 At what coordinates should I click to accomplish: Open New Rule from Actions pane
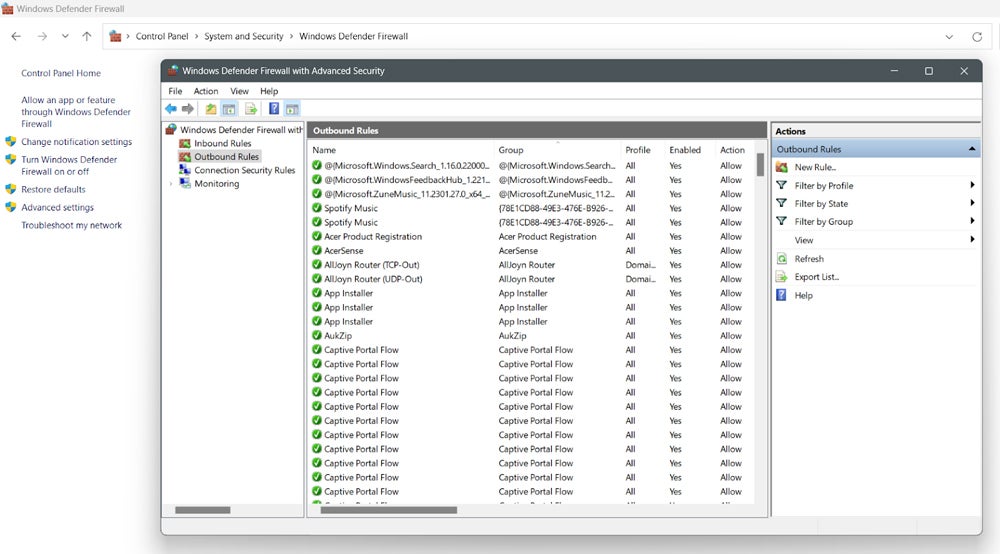coord(814,167)
